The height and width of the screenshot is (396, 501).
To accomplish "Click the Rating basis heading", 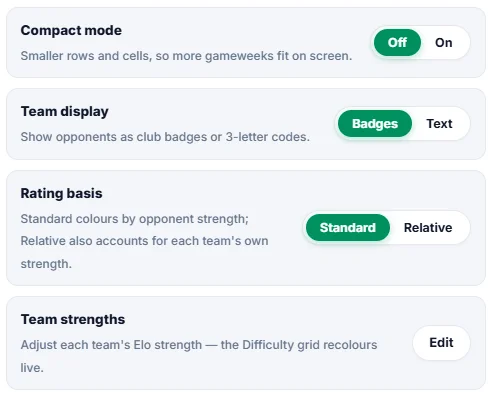I will 61,193.
